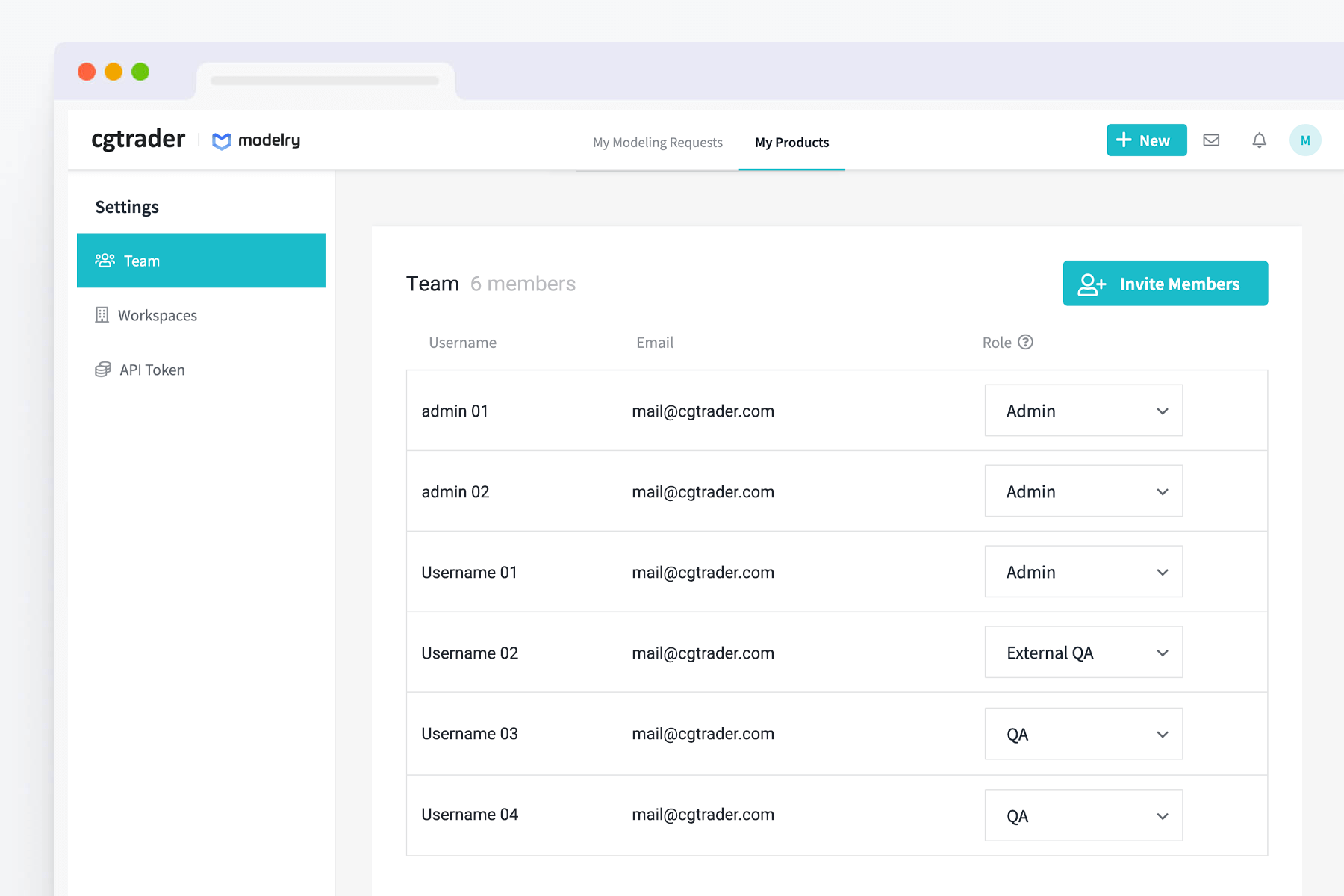1344x896 pixels.
Task: Click the modelry logo icon
Action: pos(222,141)
